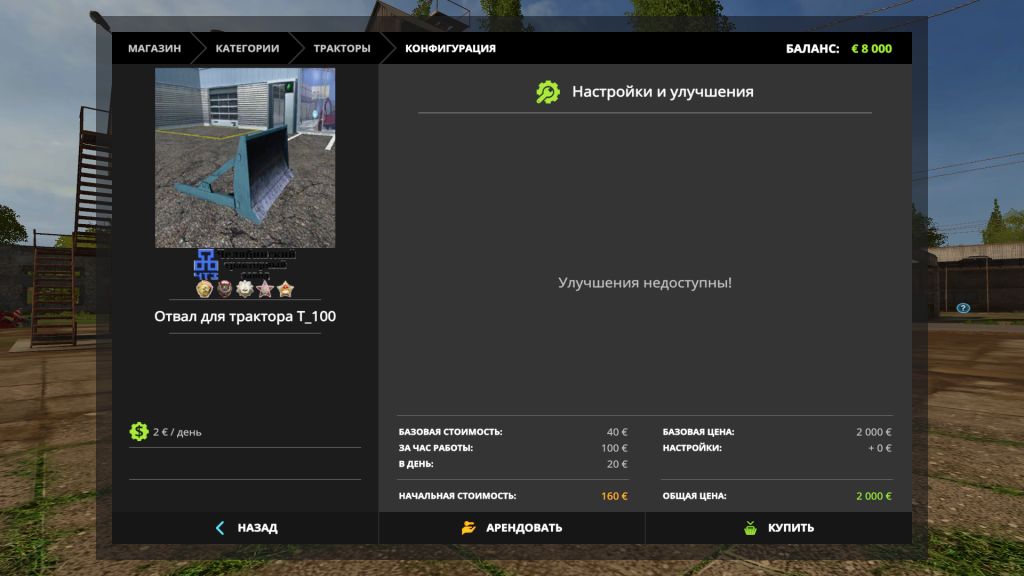Click the orange initial cost 160 €
This screenshot has width=1024, height=576.
coord(614,496)
